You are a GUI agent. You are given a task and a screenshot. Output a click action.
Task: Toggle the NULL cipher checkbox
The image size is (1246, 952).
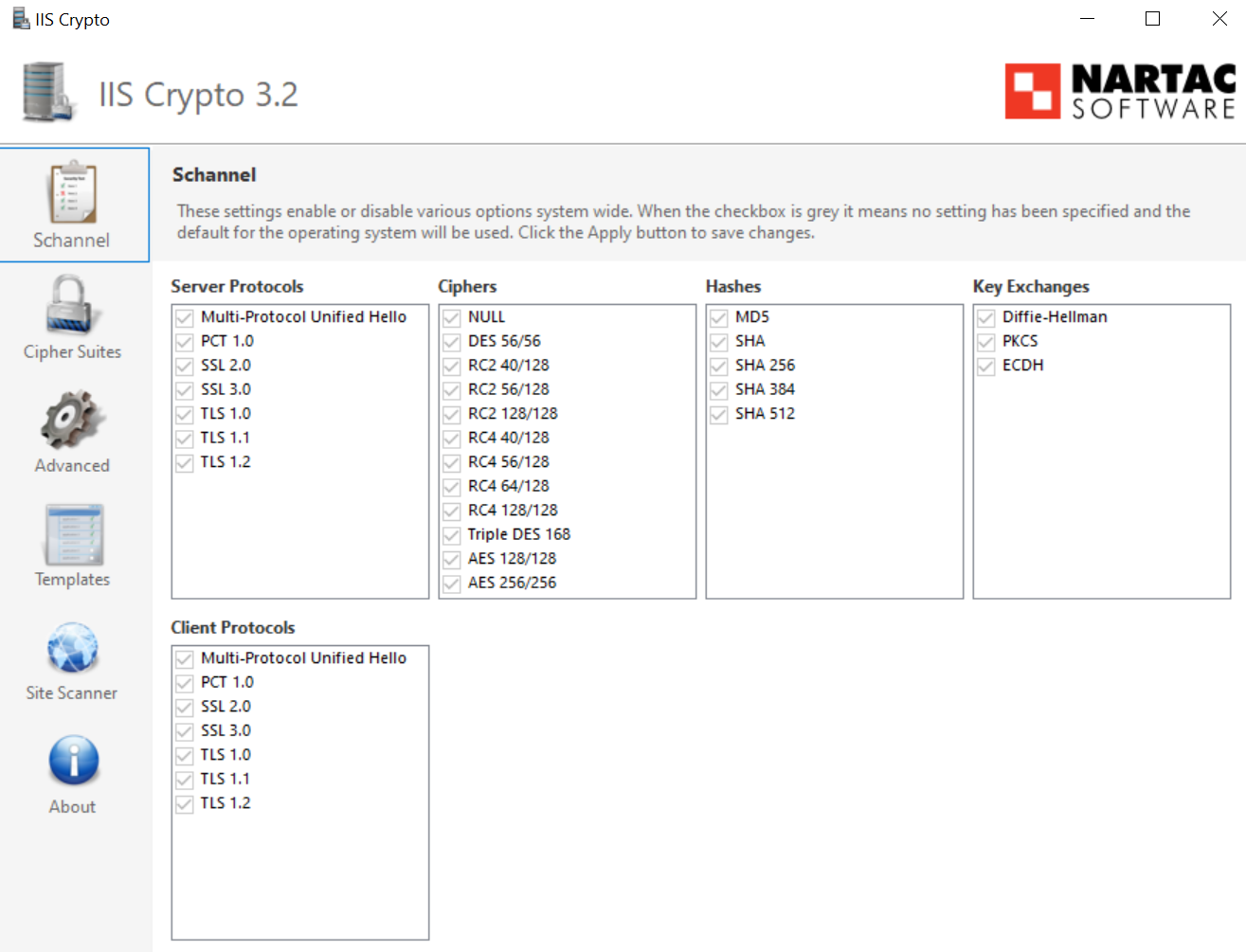coord(452,317)
